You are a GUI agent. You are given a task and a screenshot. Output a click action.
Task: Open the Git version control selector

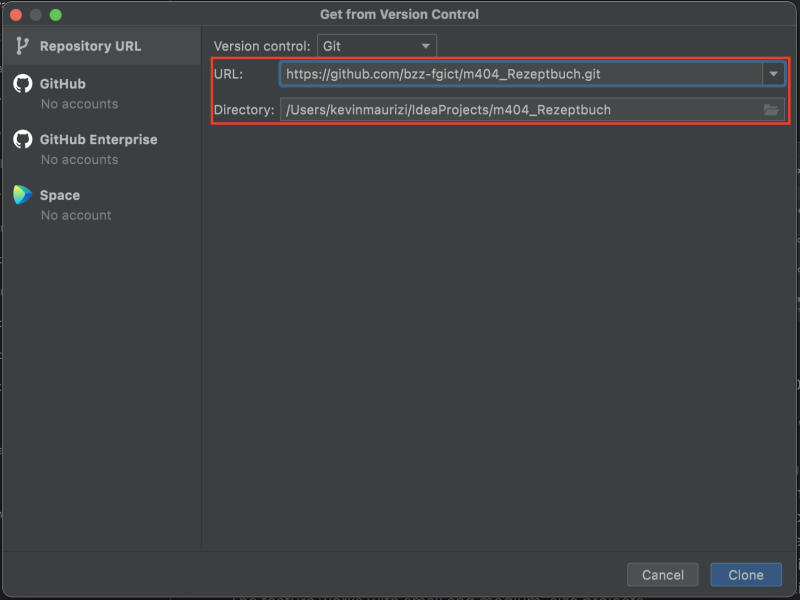pyautogui.click(x=375, y=45)
